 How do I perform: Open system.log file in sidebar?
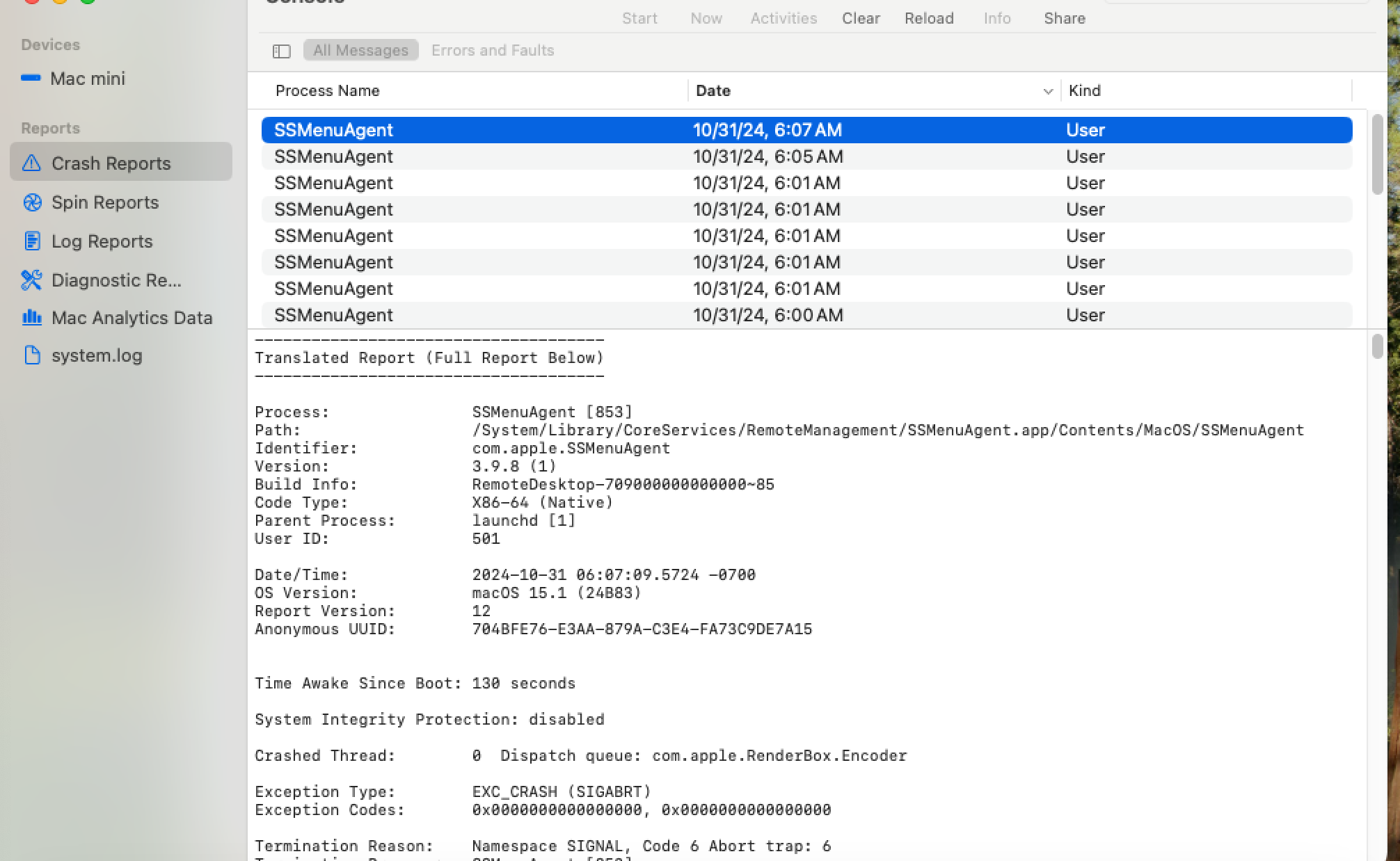97,355
